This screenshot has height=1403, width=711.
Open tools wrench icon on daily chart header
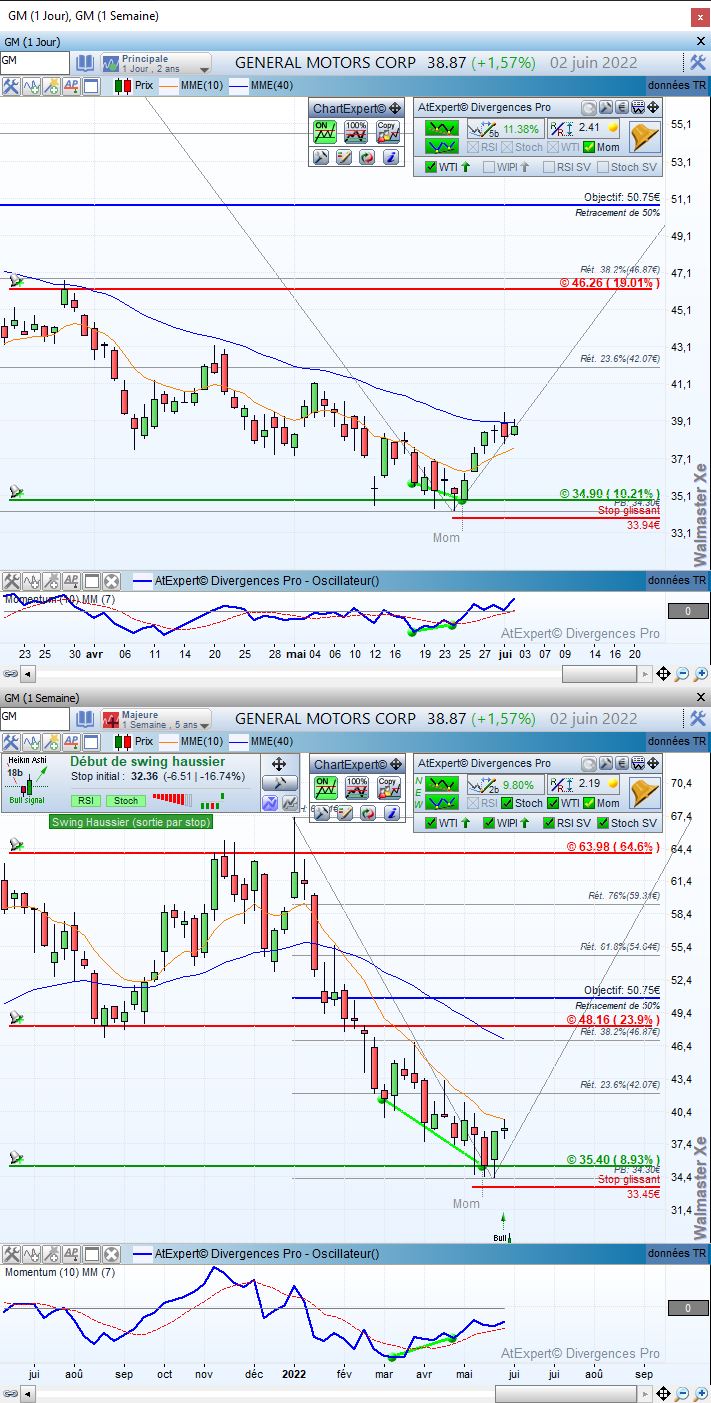click(x=698, y=62)
